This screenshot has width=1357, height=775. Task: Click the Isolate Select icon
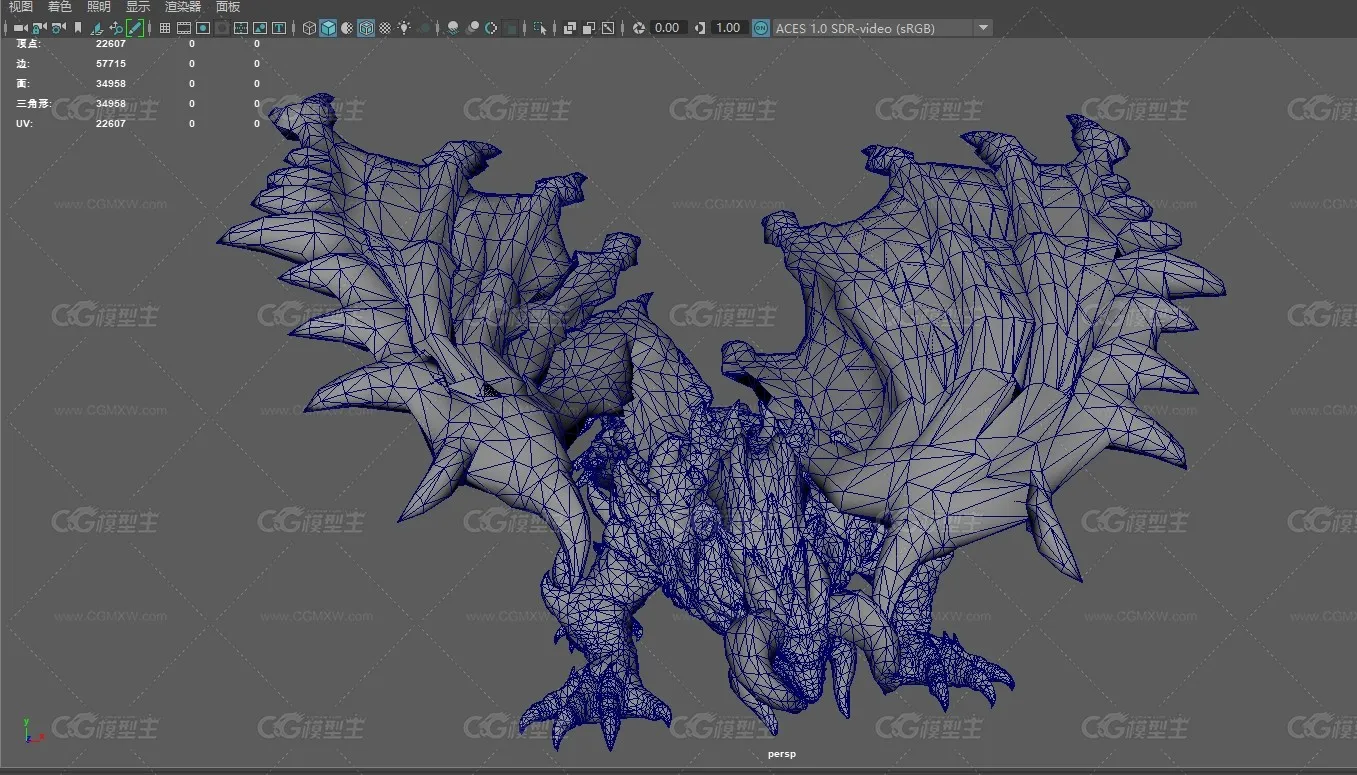pyautogui.click(x=540, y=28)
